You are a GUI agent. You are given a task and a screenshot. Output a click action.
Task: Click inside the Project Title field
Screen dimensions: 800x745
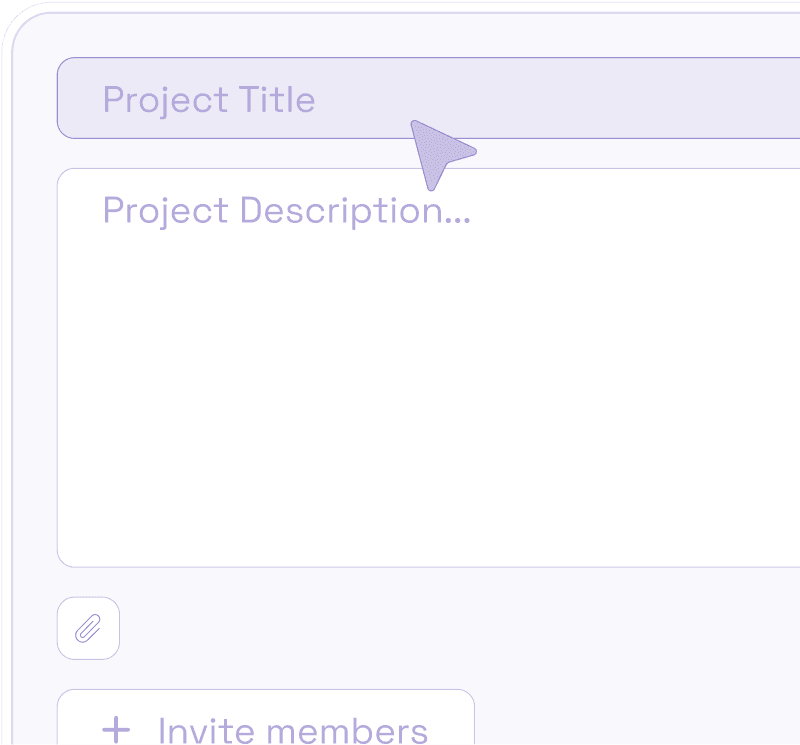pos(300,98)
